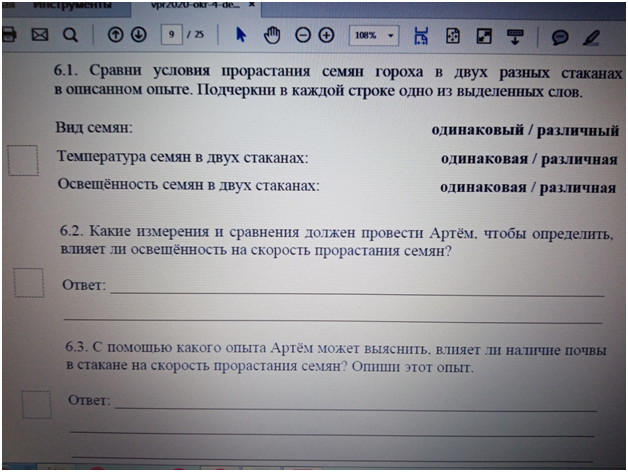Click the fit width scrolling icon
This screenshot has height=472, width=628.
pos(421,36)
